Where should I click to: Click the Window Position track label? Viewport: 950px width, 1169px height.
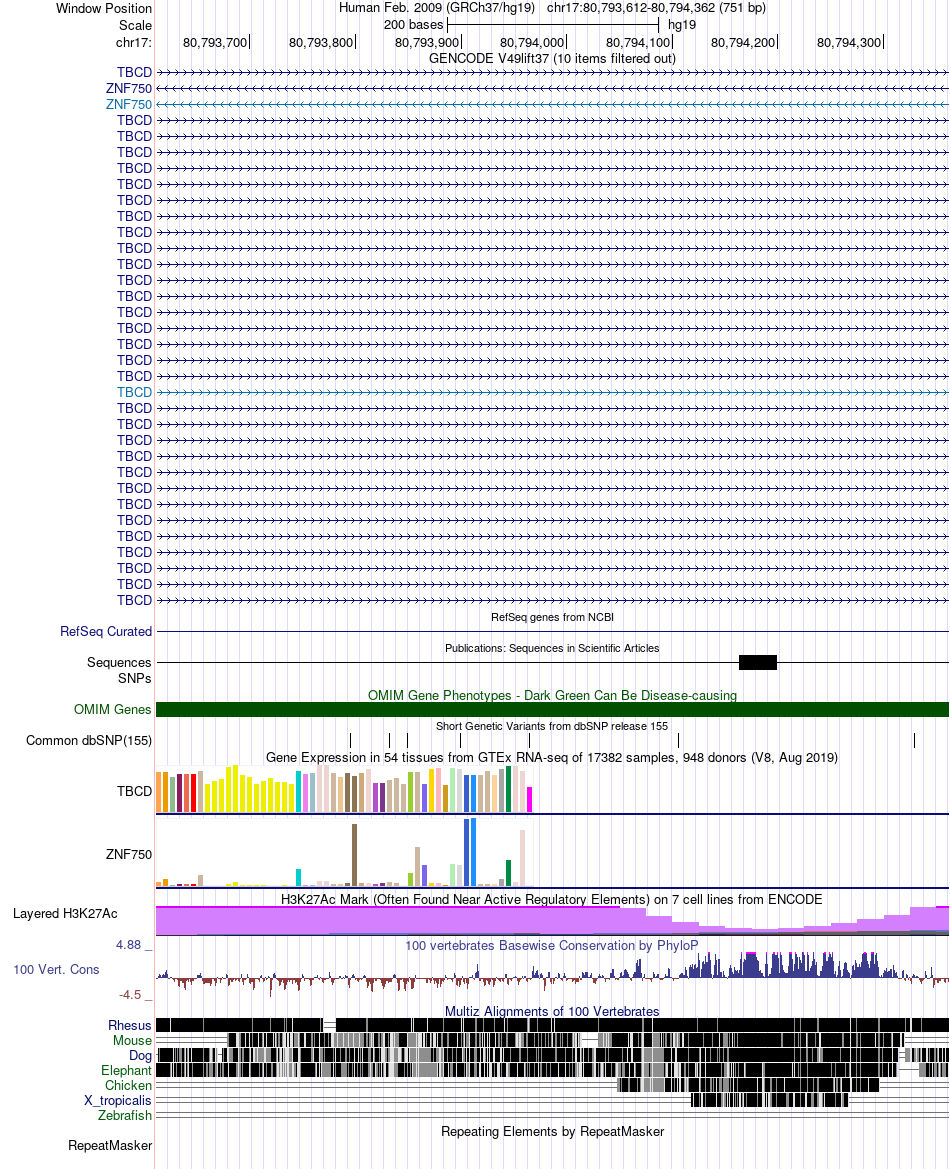click(x=104, y=8)
